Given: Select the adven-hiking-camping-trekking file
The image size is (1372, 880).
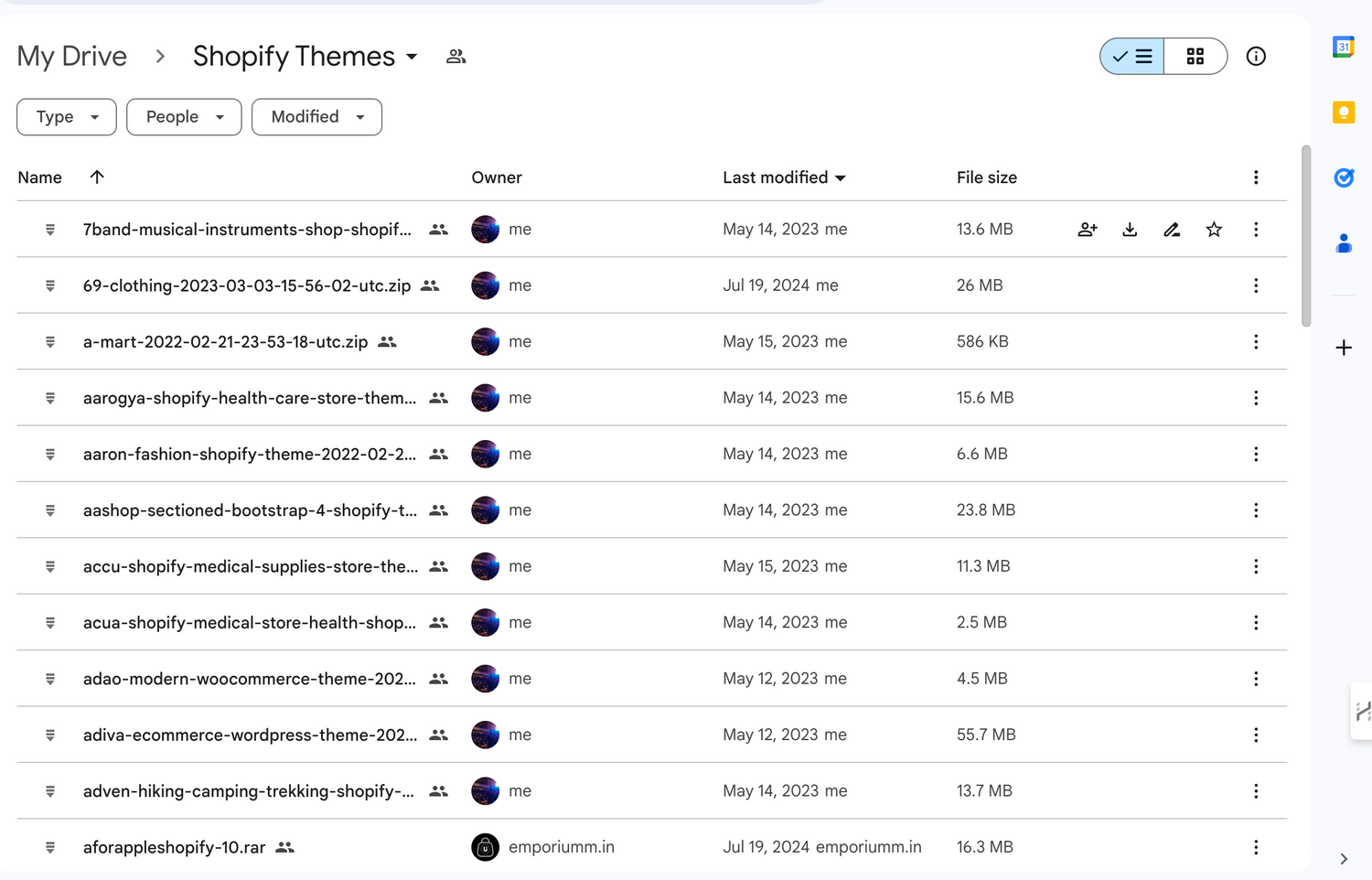Looking at the screenshot, I should 248,791.
